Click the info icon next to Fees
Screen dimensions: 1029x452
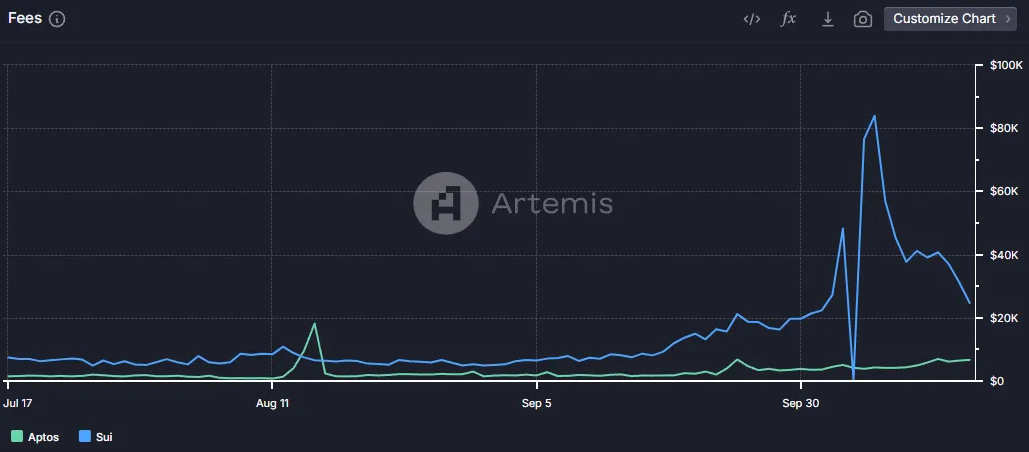coord(57,19)
